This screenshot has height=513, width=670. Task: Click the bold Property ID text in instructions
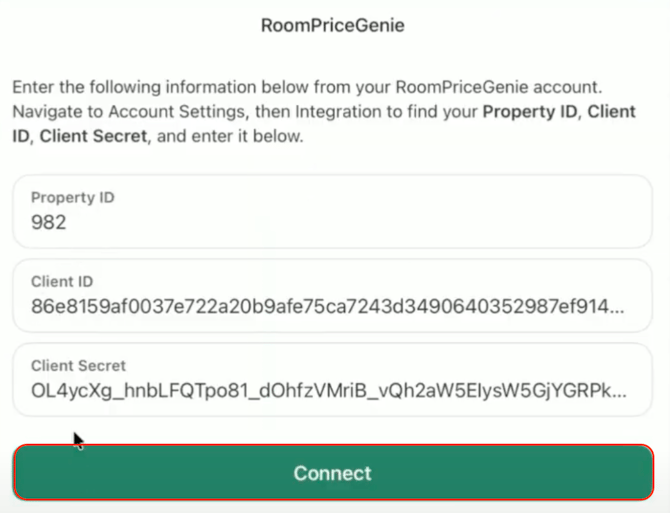tap(529, 112)
